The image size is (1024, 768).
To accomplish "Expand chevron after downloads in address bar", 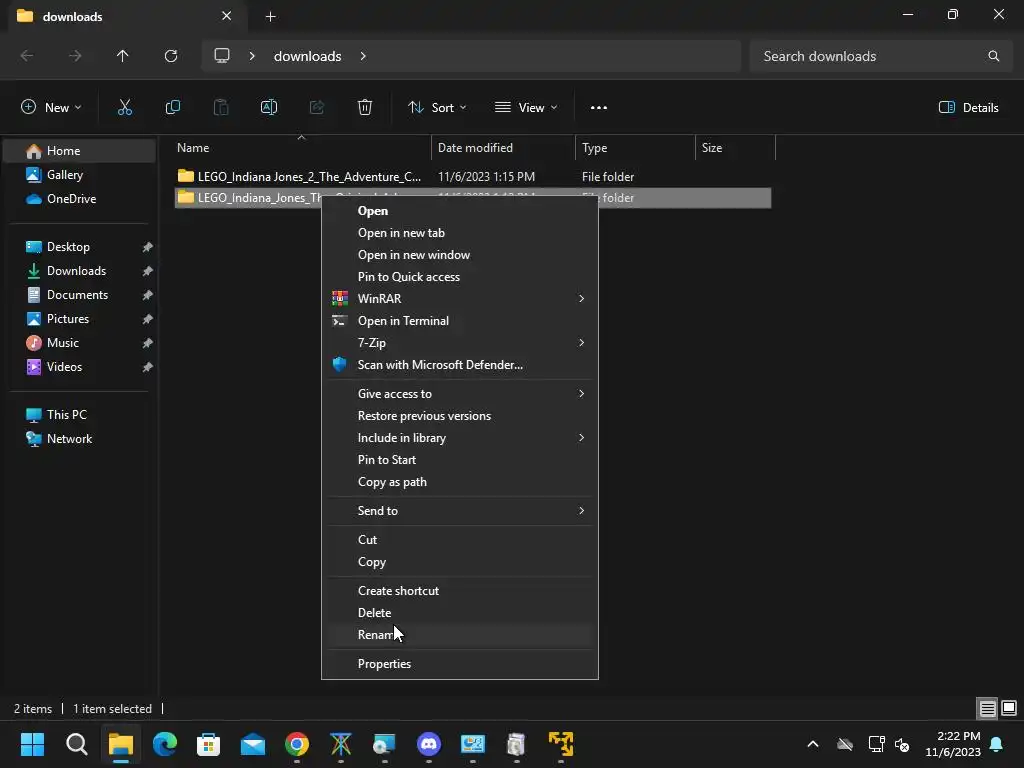I will coord(363,56).
